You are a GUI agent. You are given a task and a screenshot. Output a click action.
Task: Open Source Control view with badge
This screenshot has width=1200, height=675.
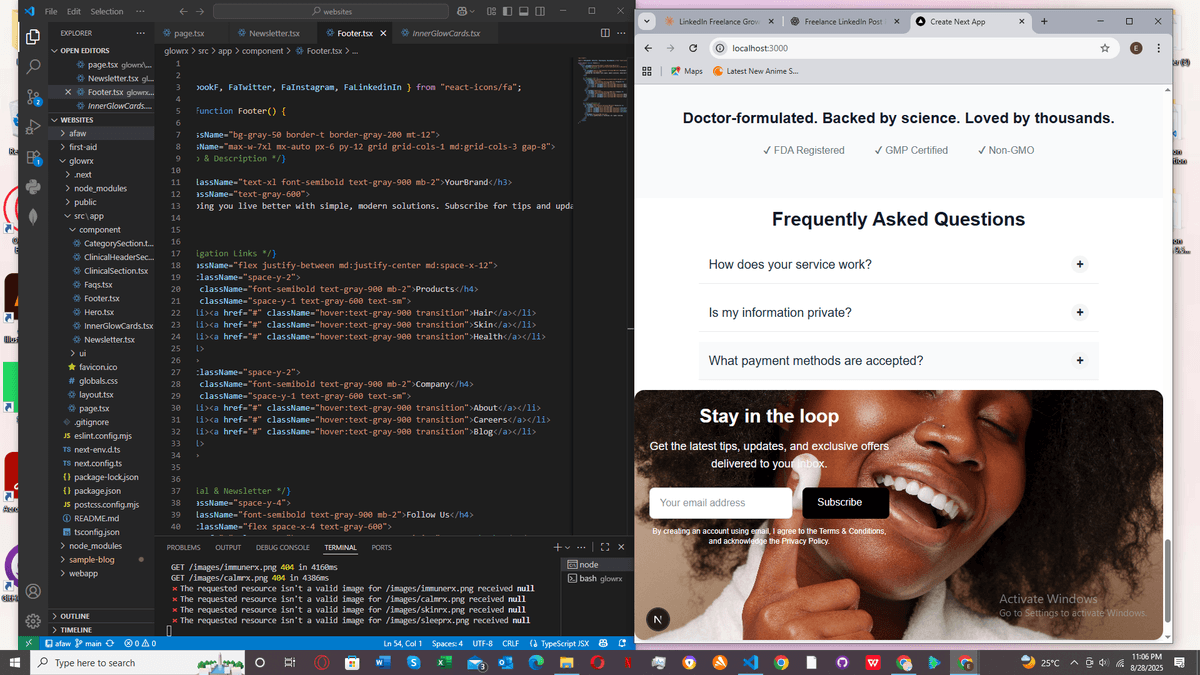33,96
